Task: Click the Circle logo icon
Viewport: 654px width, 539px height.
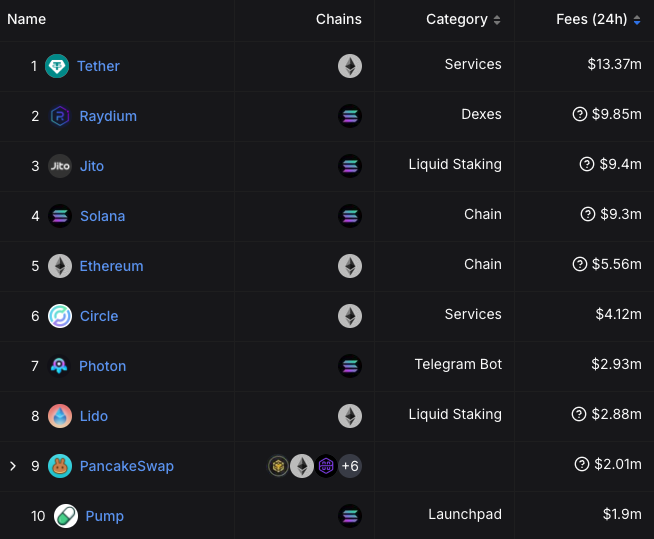Action: (60, 316)
